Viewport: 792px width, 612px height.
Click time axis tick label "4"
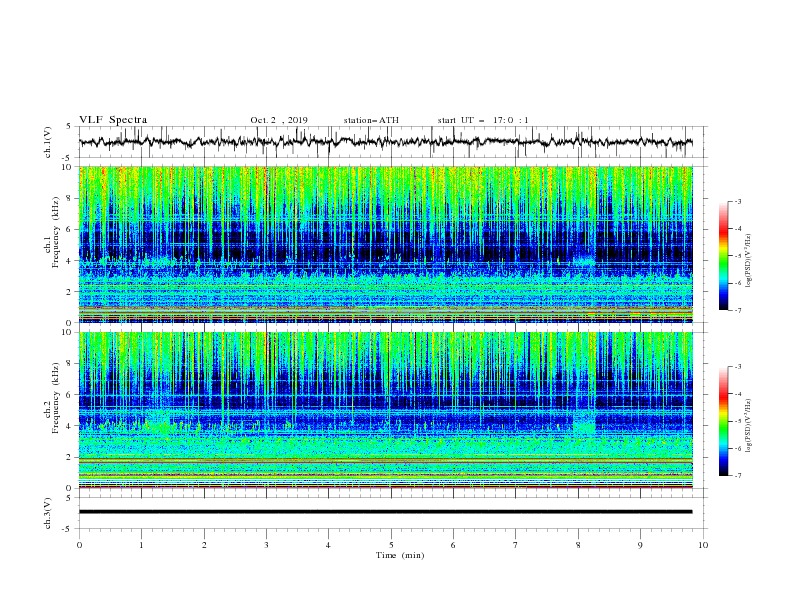point(328,545)
